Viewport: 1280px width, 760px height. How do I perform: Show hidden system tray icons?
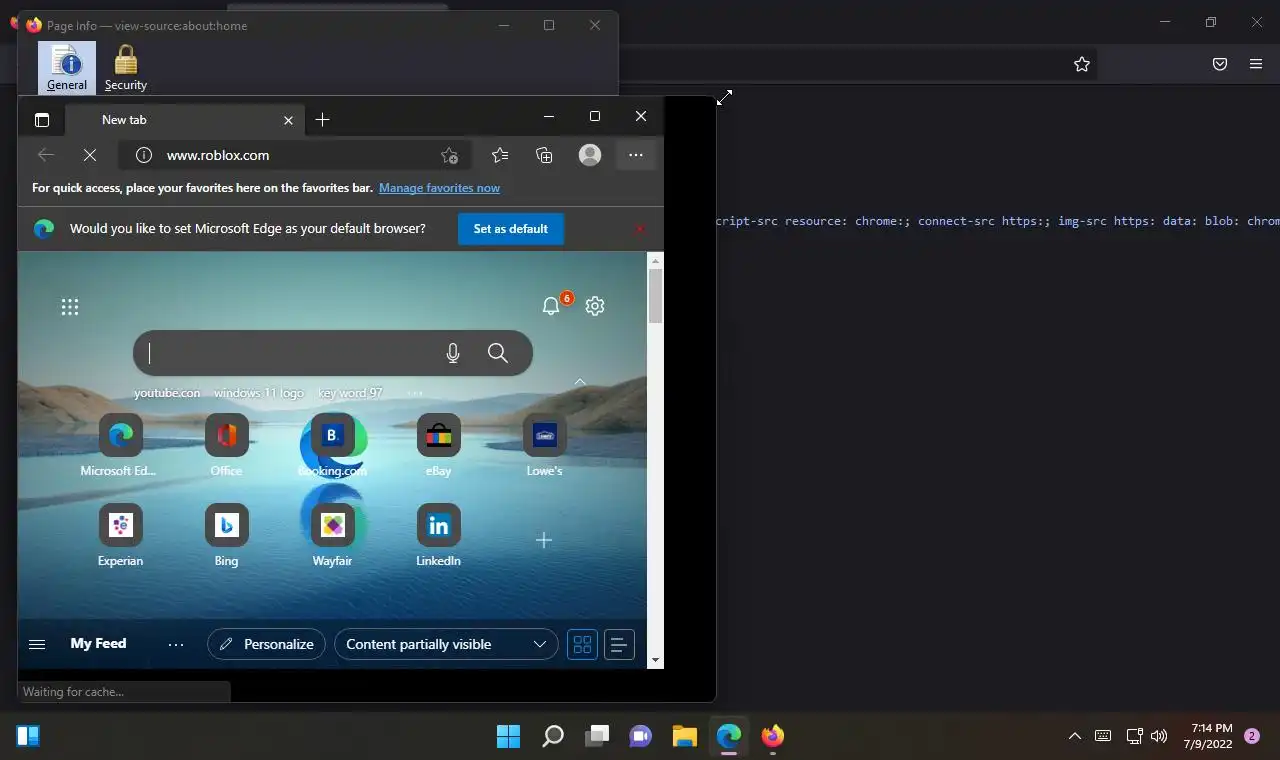[1075, 737]
